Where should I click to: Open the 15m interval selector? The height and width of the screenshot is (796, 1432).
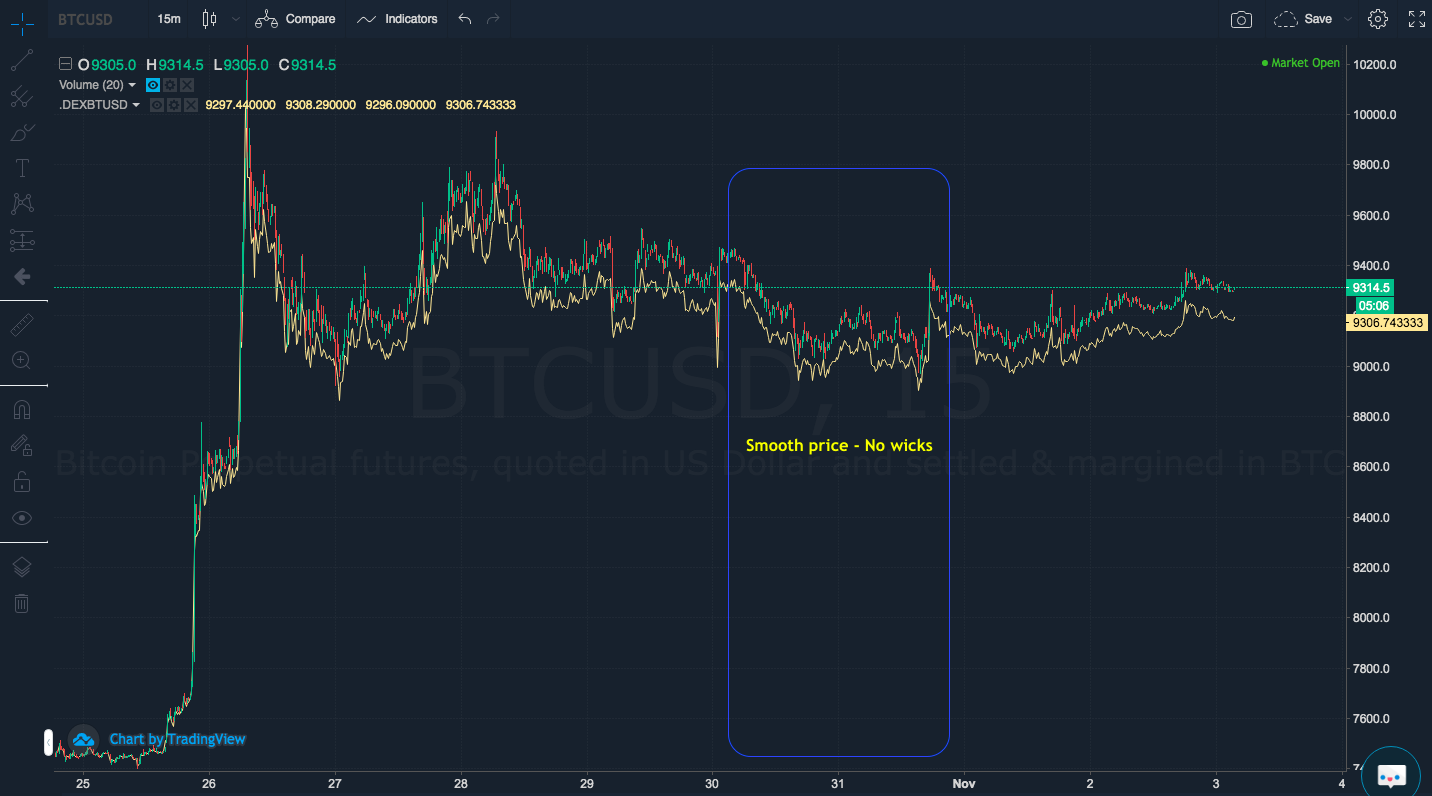[x=169, y=19]
